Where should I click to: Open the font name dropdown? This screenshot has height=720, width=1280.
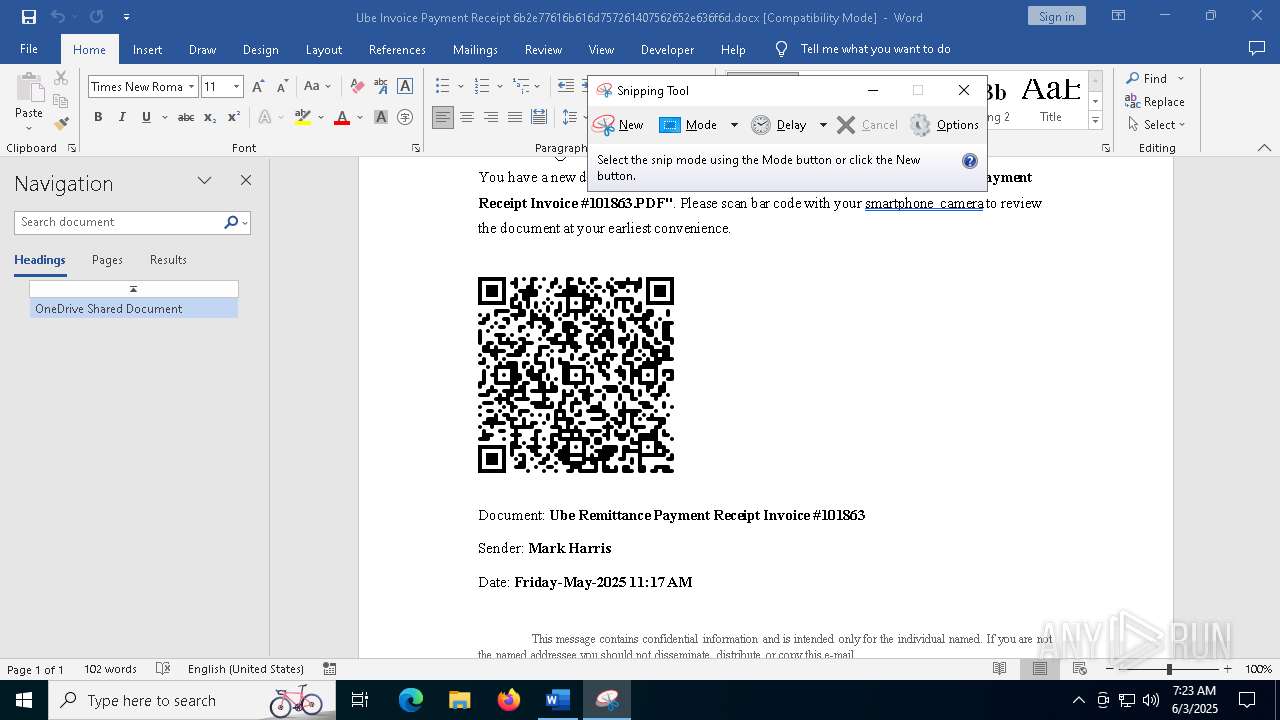point(191,87)
